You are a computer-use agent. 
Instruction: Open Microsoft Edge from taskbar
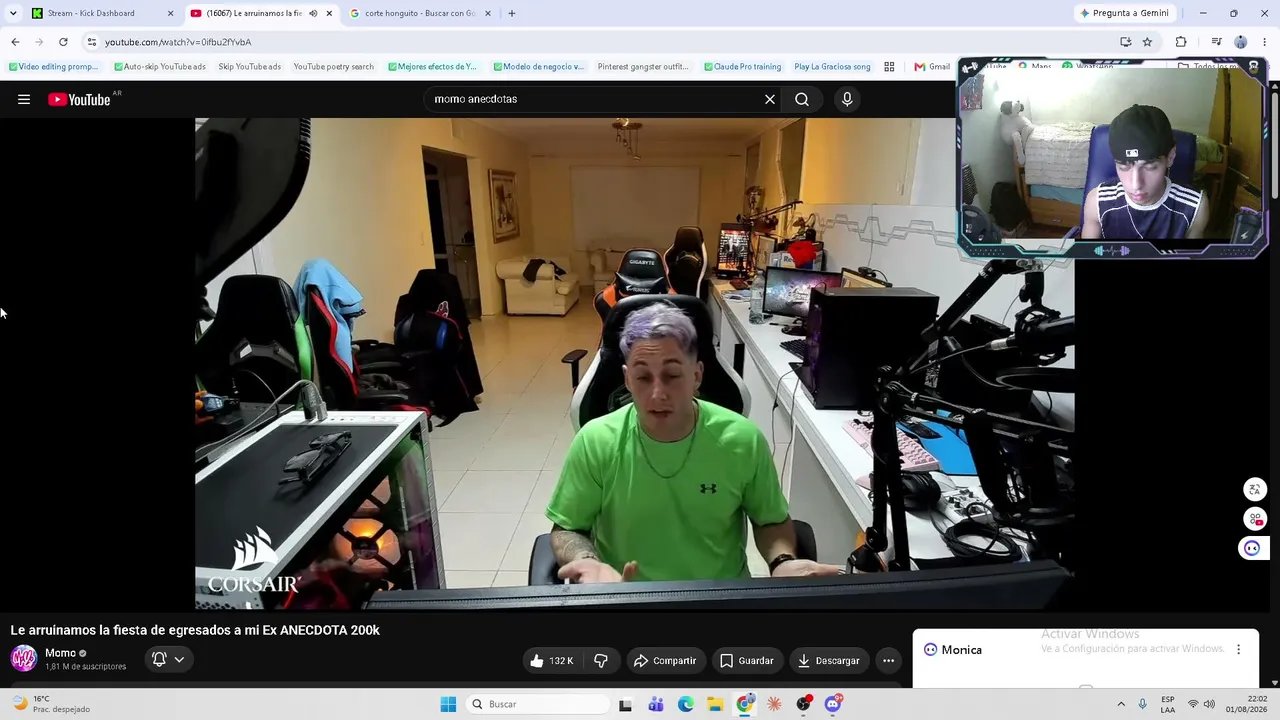pos(686,704)
